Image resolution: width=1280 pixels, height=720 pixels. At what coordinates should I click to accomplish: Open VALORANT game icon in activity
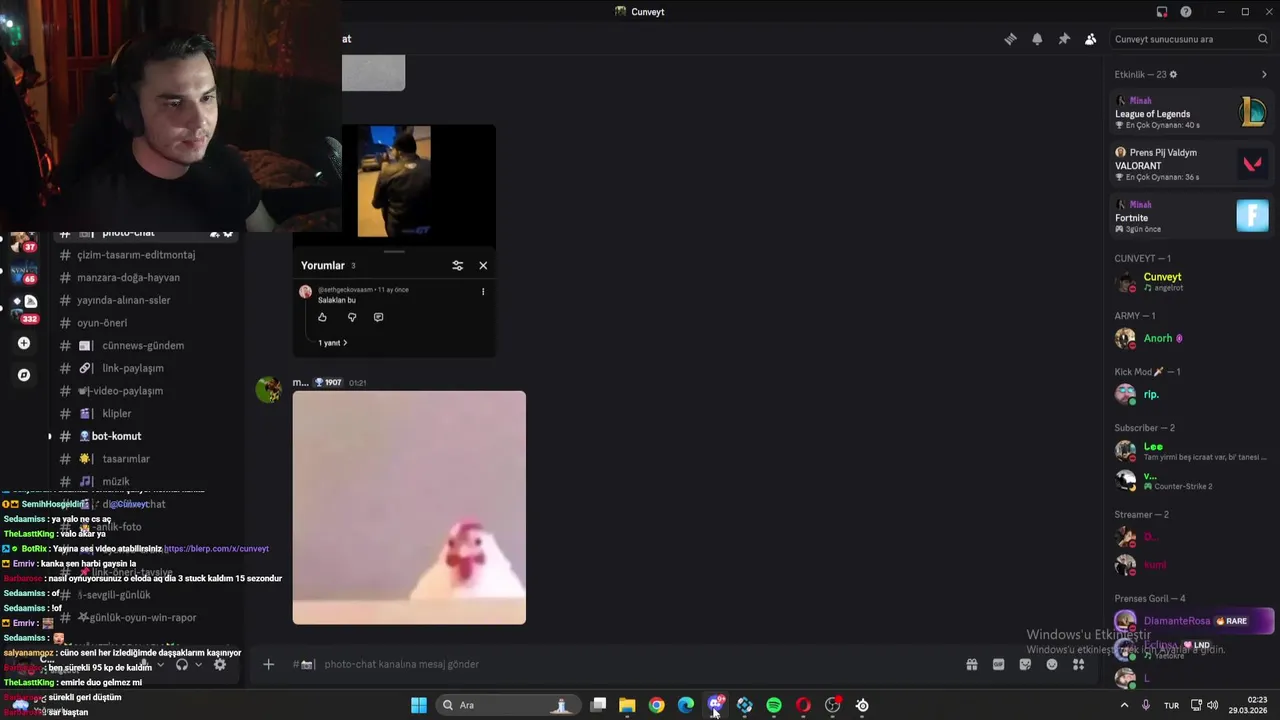click(1252, 164)
